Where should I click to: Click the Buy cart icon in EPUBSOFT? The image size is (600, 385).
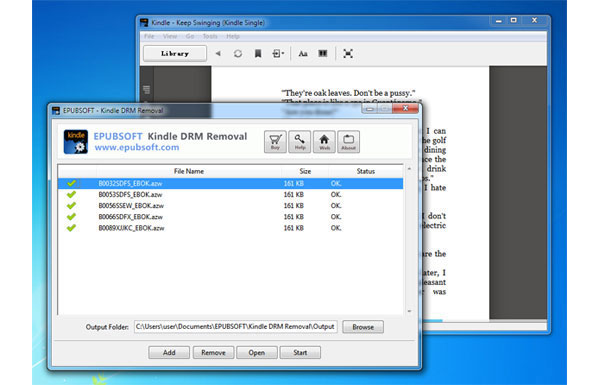(275, 142)
